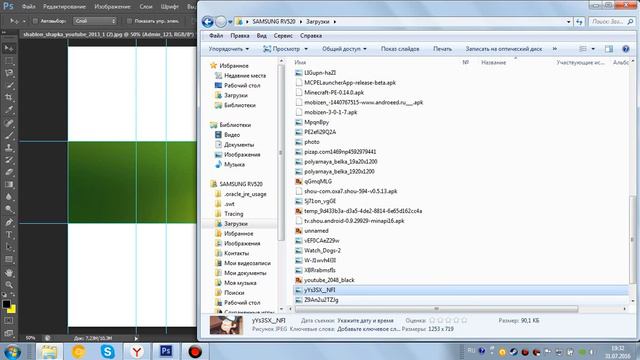
Task: Click the Печать button
Action: (442, 49)
